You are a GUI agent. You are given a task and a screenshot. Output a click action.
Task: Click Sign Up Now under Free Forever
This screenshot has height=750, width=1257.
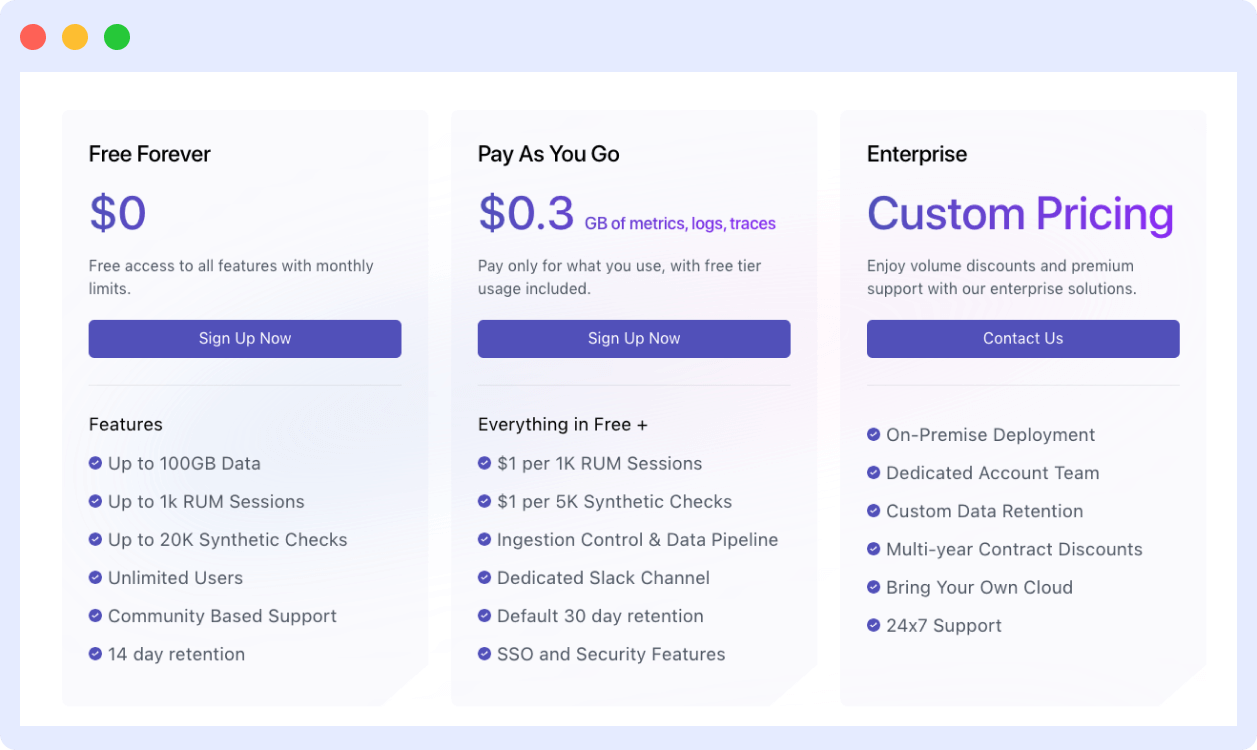[244, 338]
